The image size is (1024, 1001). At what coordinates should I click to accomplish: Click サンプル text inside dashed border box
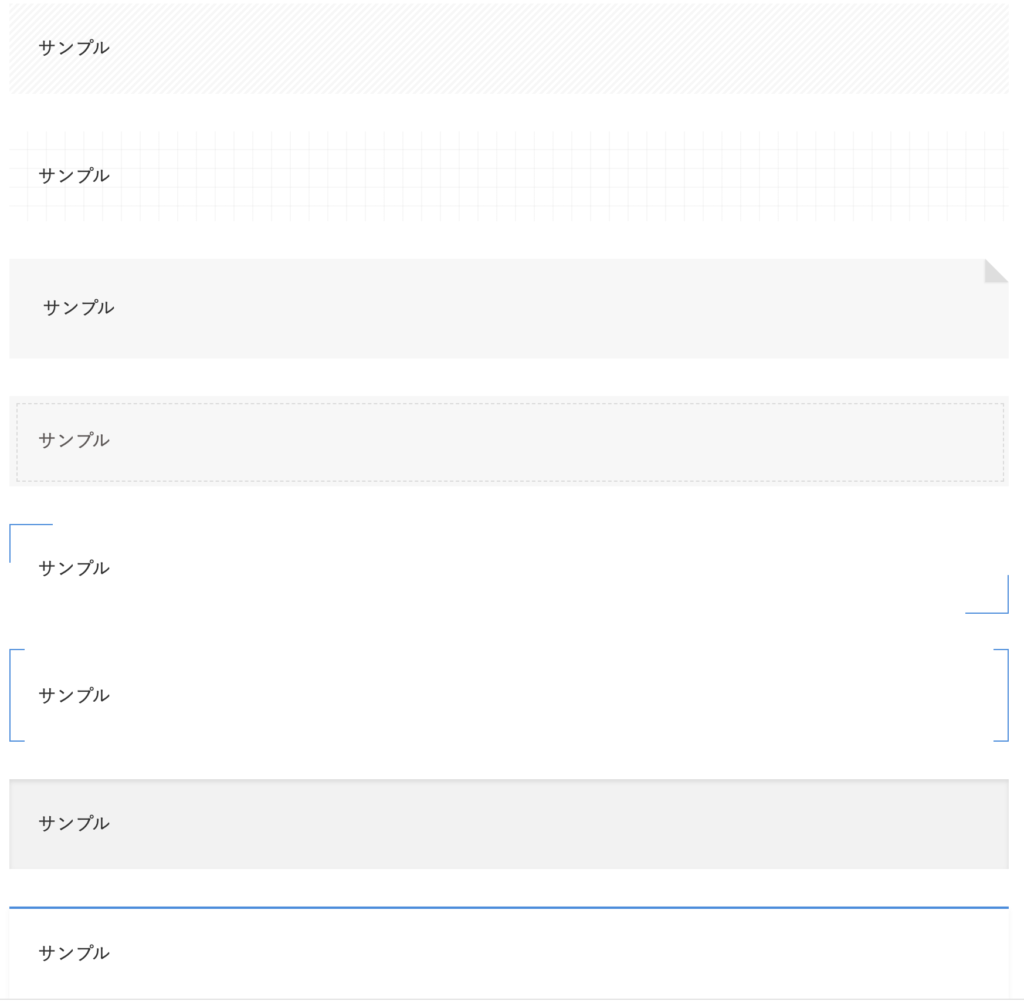tap(74, 440)
